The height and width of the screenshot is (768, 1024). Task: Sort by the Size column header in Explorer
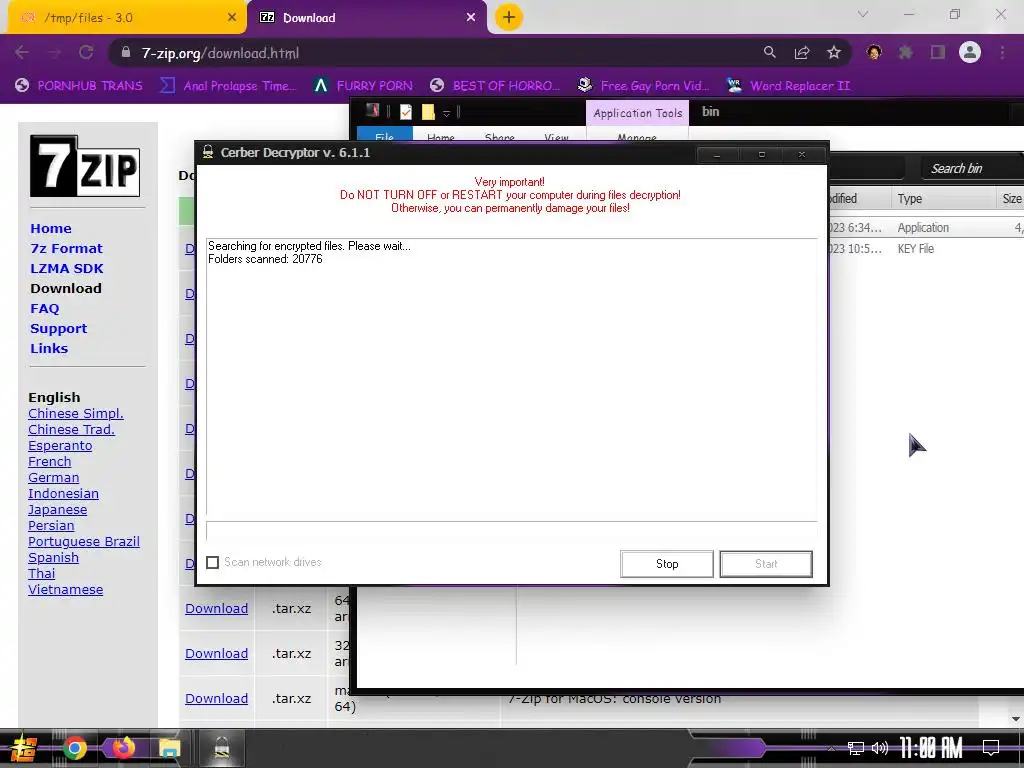pyautogui.click(x=1011, y=199)
